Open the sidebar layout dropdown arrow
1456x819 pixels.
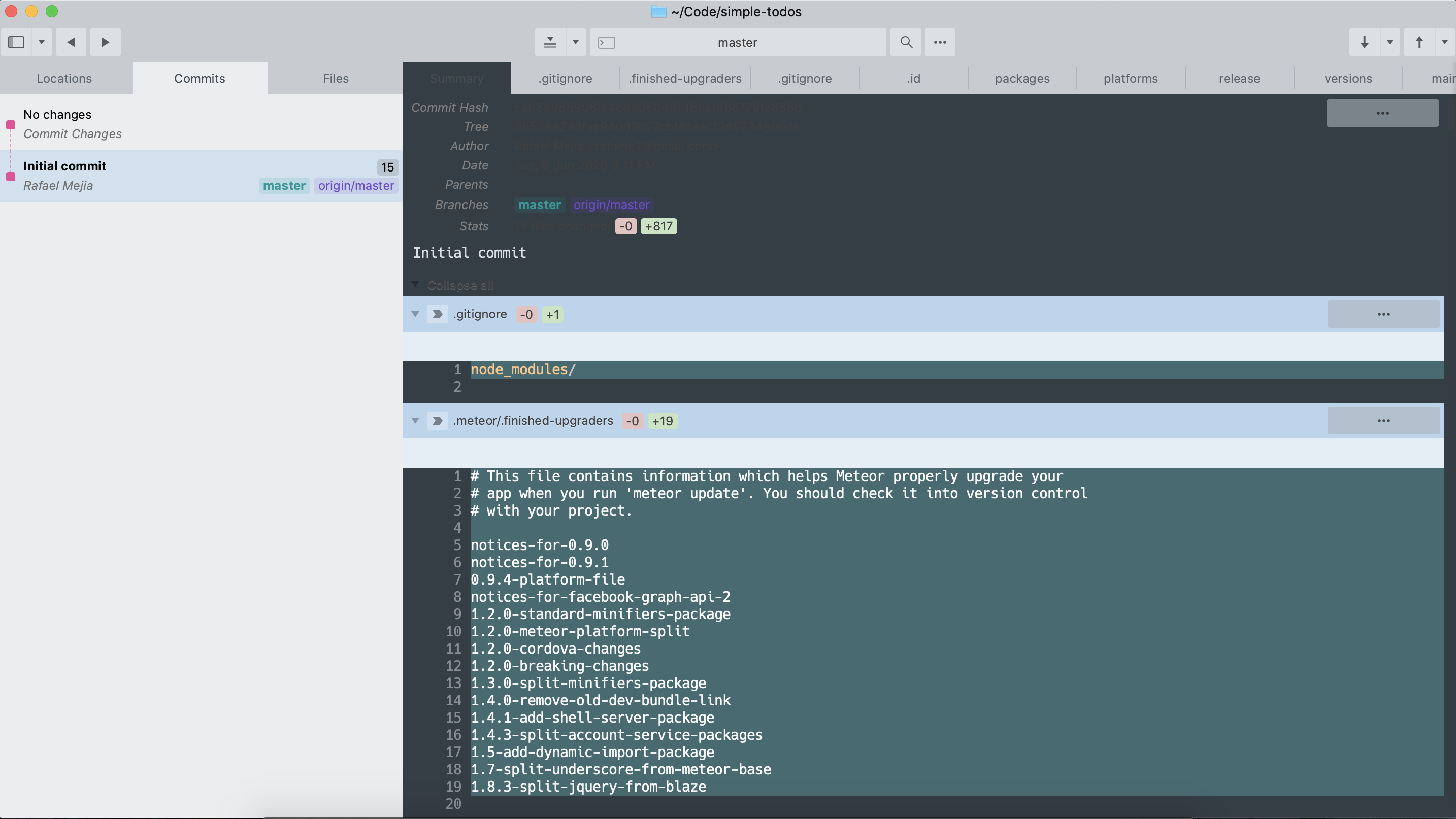click(42, 42)
